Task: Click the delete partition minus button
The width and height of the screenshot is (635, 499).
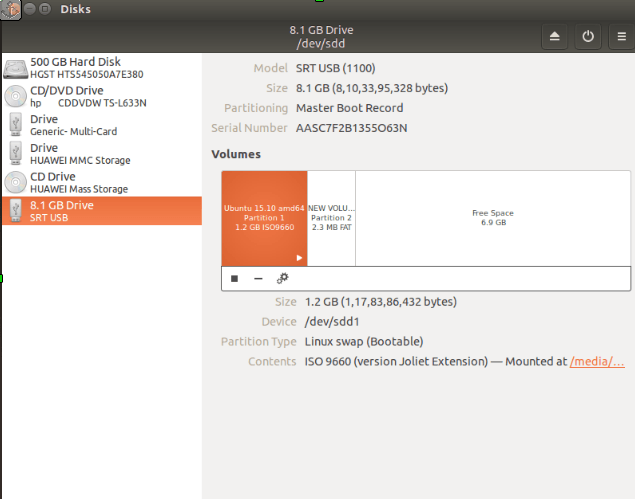Action: [x=258, y=278]
